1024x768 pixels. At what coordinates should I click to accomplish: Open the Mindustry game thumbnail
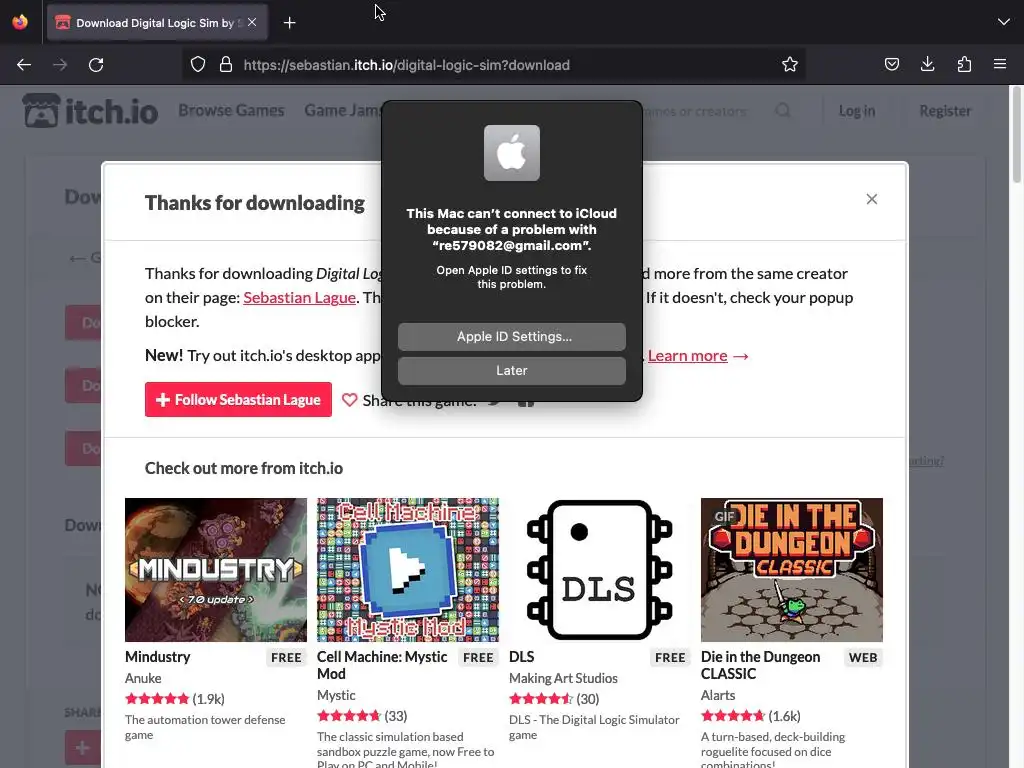(216, 569)
